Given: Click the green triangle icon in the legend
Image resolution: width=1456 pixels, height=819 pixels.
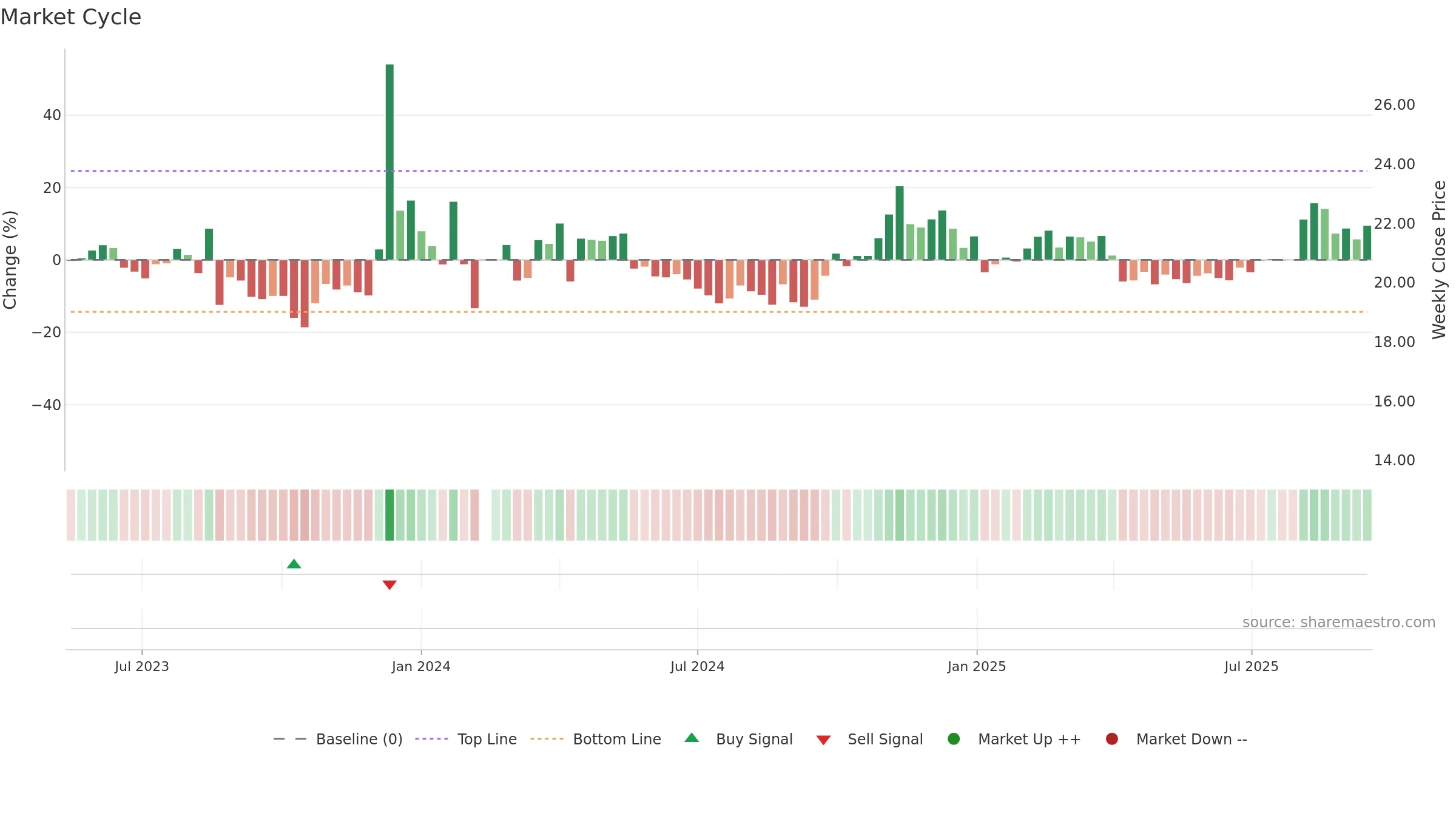Looking at the screenshot, I should [692, 738].
